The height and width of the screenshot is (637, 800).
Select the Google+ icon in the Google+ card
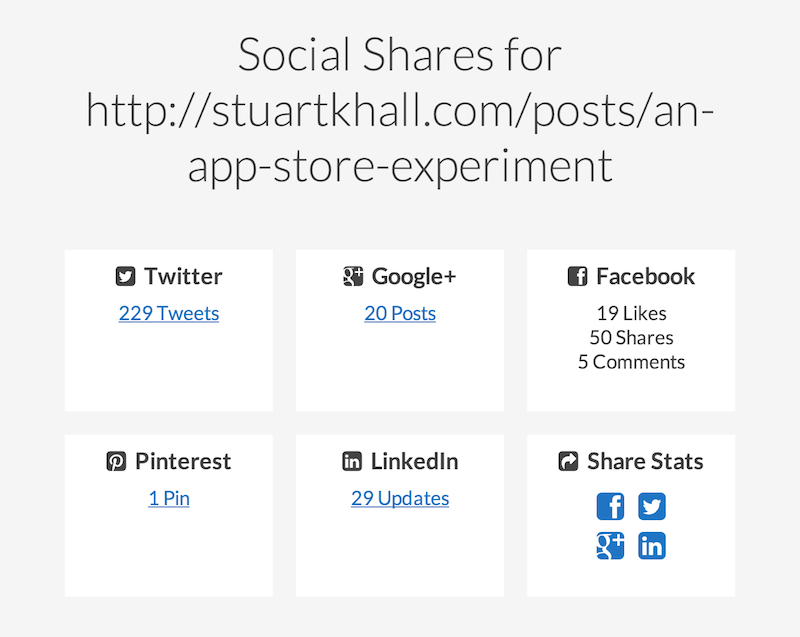(352, 276)
